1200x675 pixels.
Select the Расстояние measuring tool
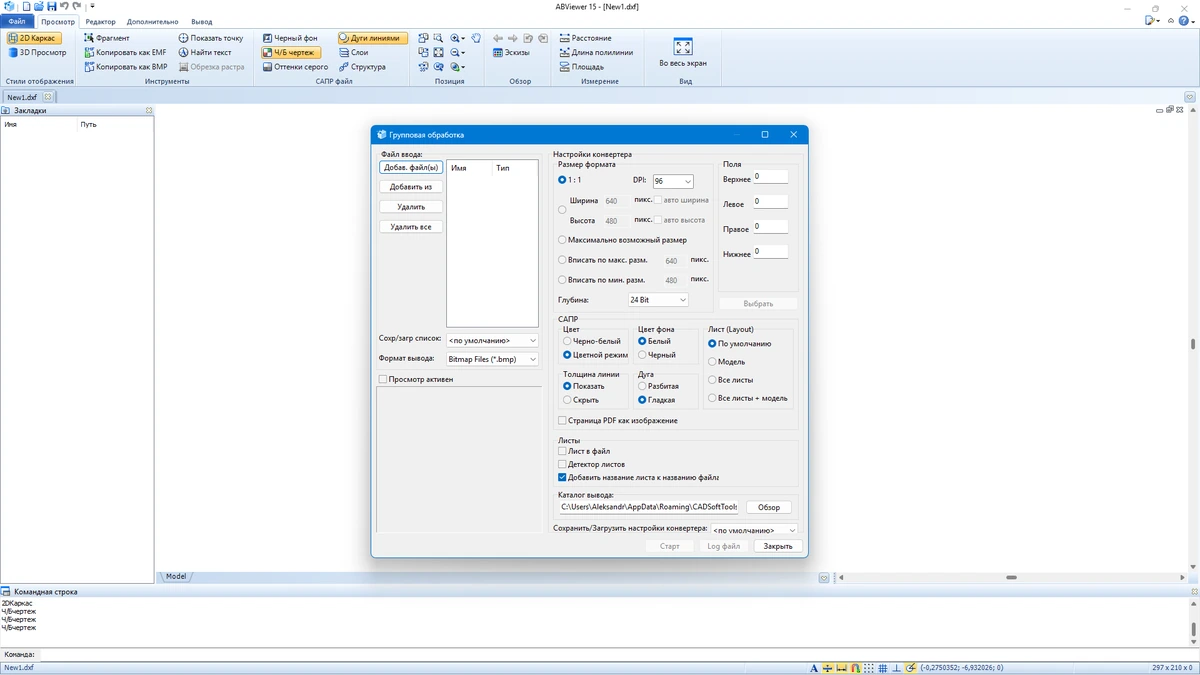[585, 38]
